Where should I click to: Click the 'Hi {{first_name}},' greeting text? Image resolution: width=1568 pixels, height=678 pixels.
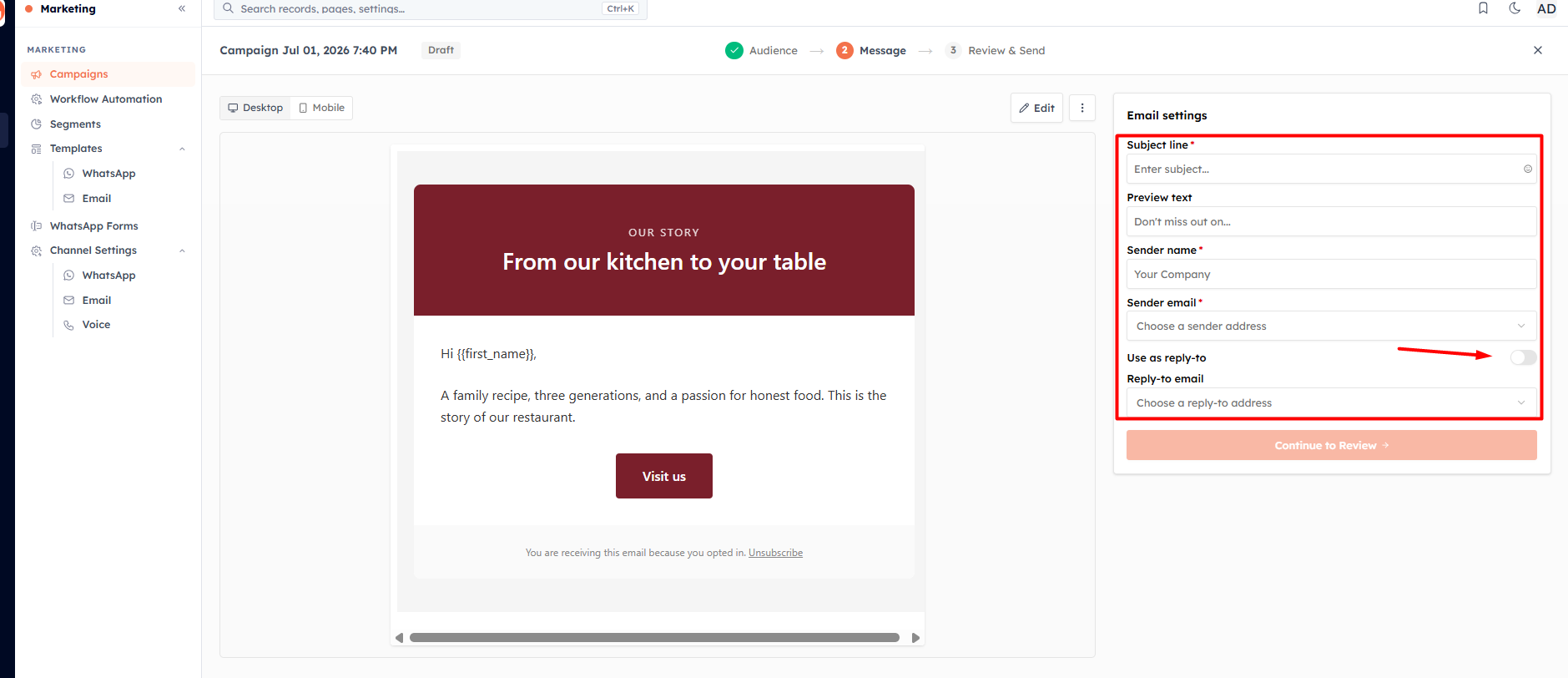[x=488, y=354]
